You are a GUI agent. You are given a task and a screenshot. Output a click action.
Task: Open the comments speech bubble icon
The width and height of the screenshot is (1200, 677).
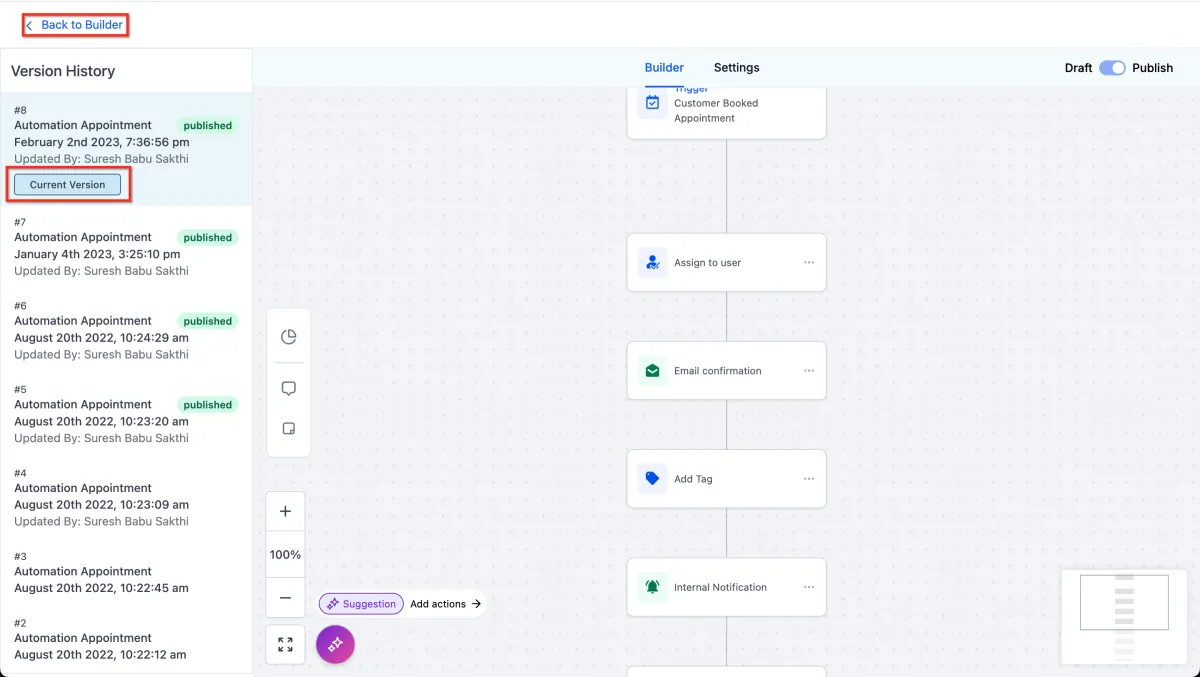(288, 388)
